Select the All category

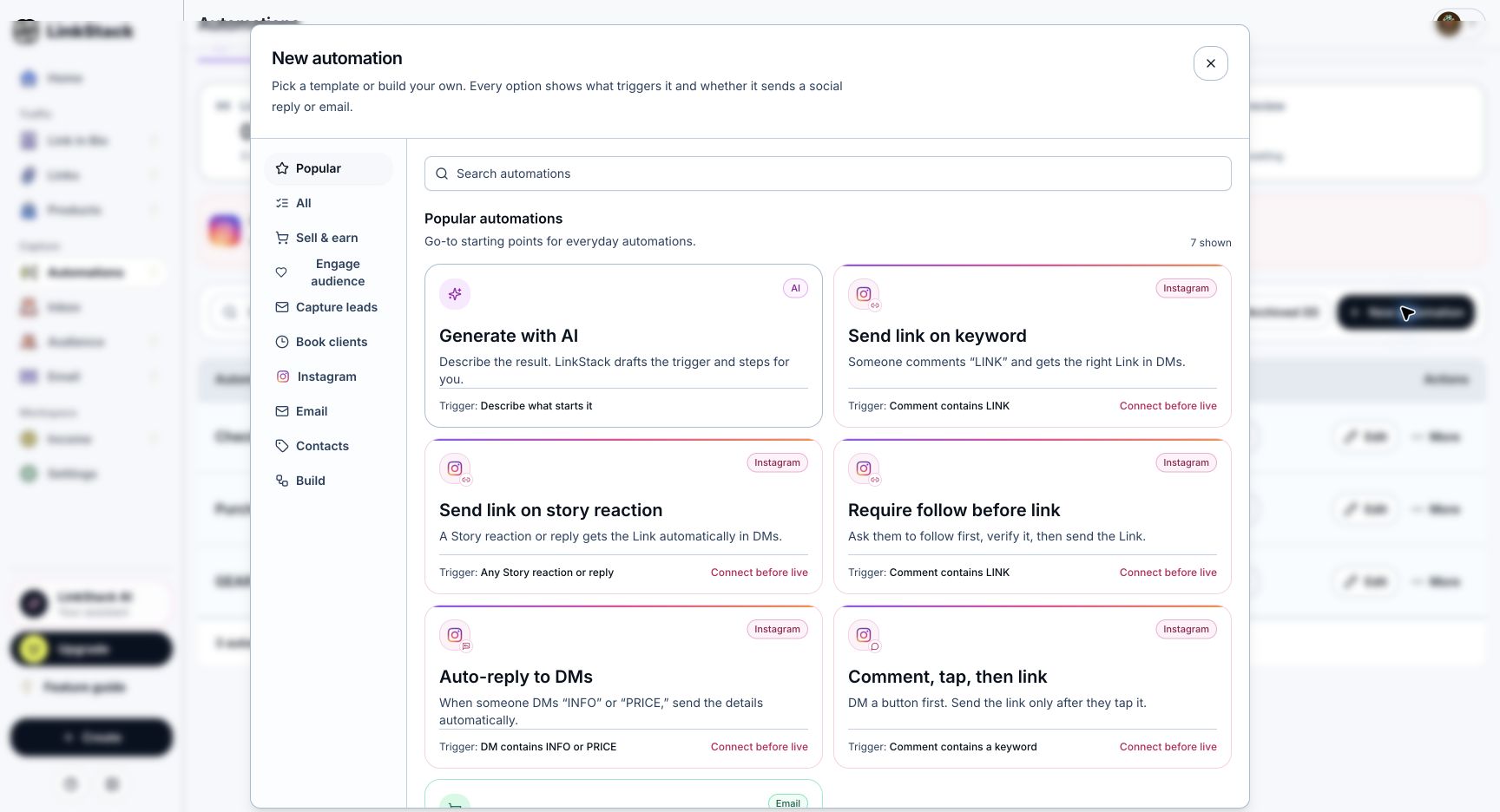328,203
